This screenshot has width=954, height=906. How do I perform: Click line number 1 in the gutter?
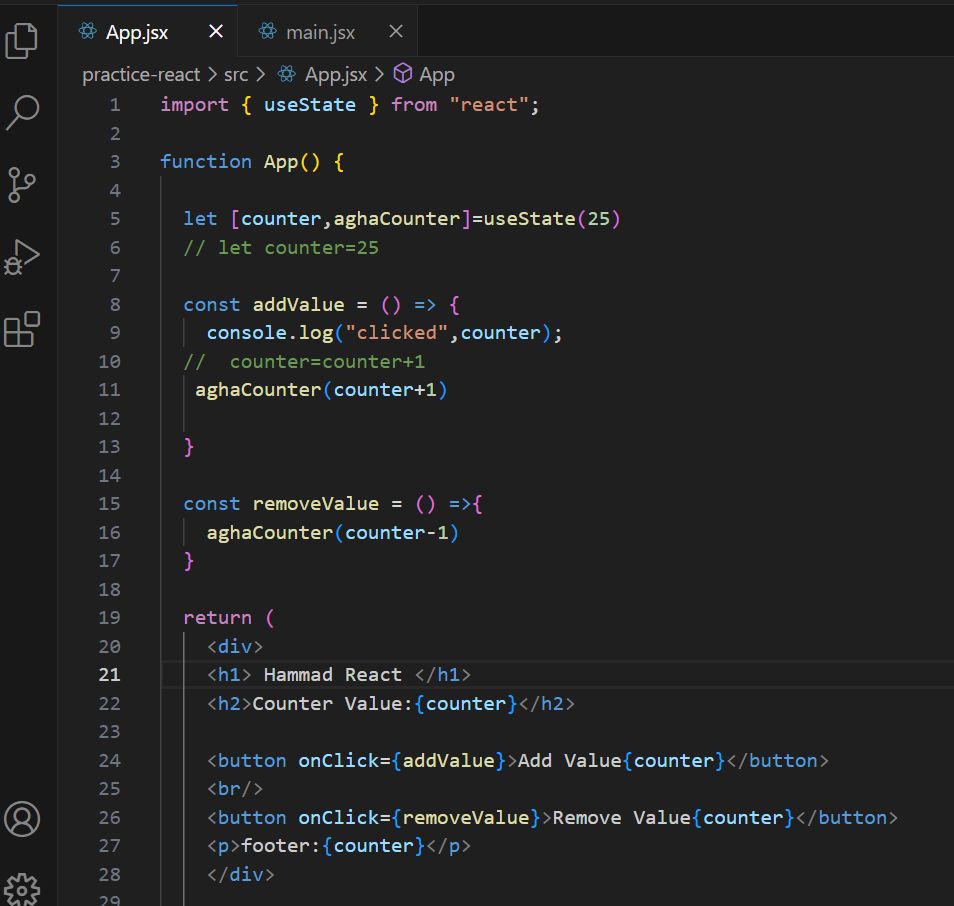point(115,105)
